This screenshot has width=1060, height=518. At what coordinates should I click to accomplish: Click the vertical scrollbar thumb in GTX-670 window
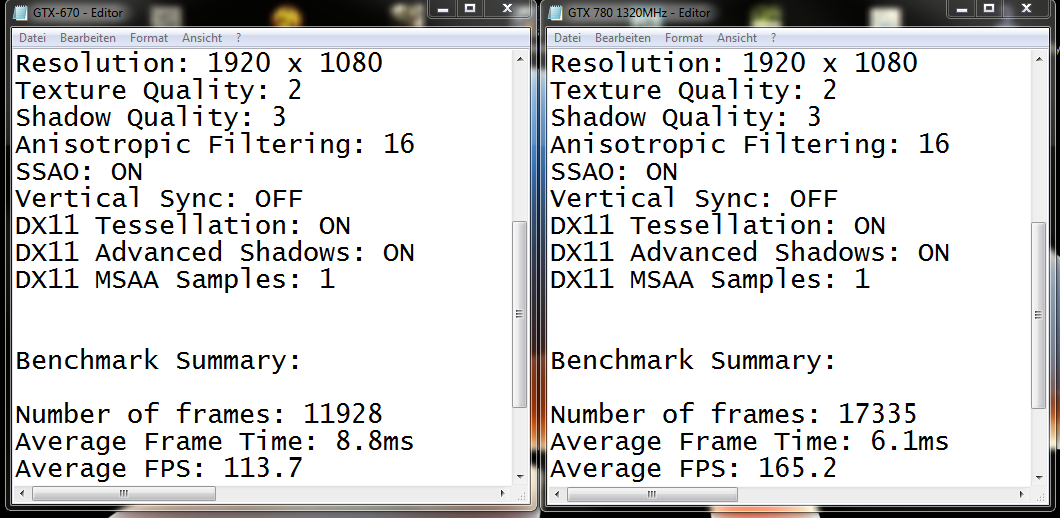pos(520,314)
